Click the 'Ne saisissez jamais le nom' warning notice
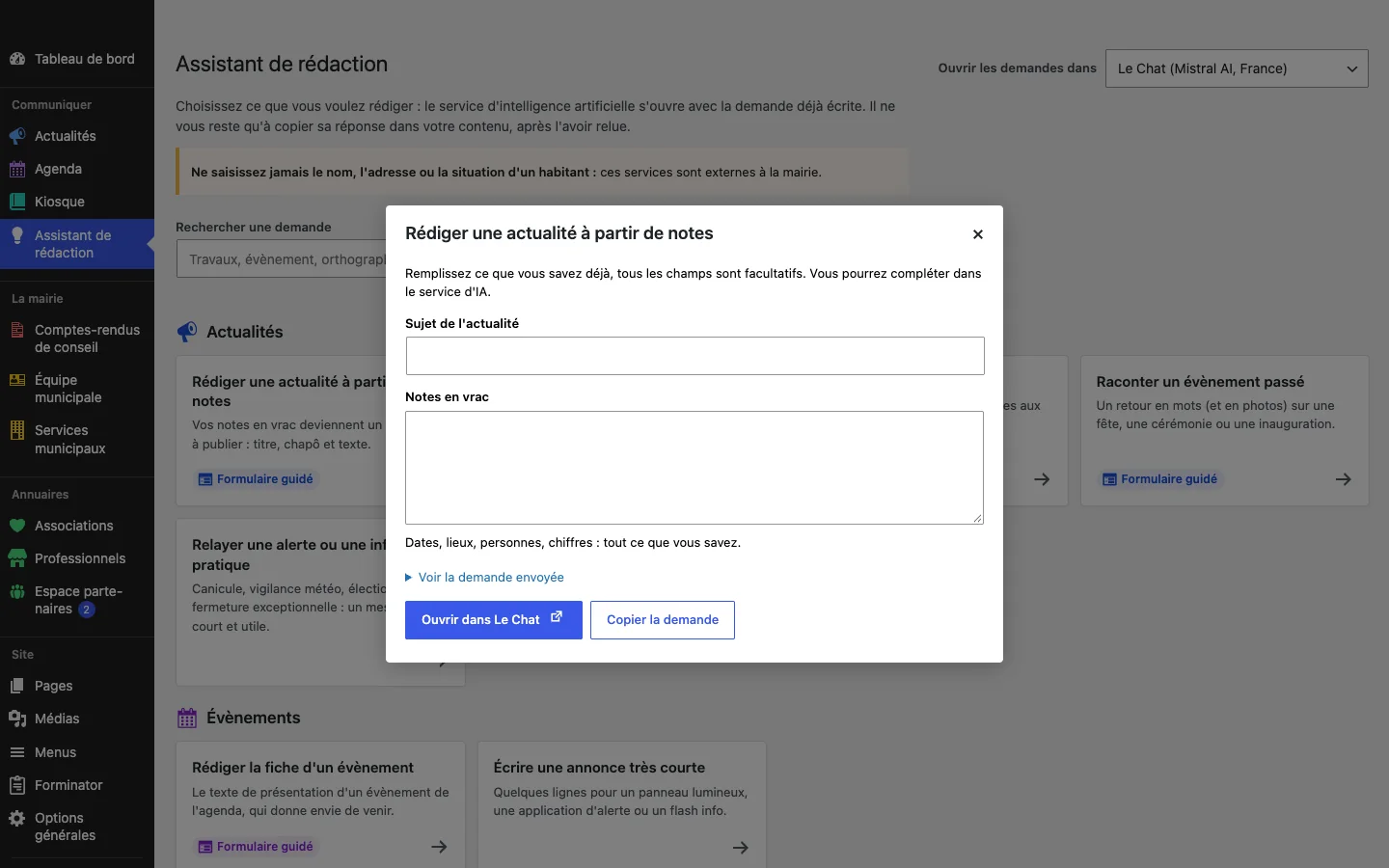1389x868 pixels. click(542, 173)
